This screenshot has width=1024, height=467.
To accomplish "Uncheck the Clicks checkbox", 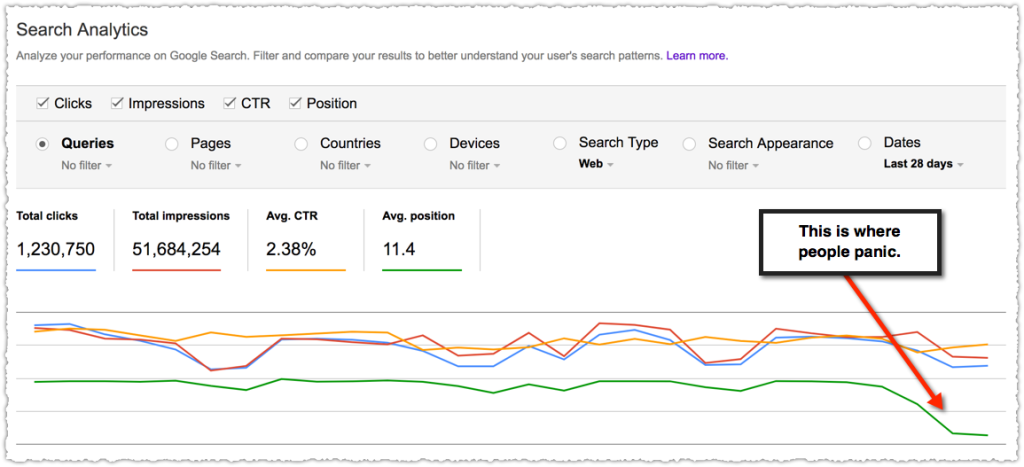I will (43, 103).
